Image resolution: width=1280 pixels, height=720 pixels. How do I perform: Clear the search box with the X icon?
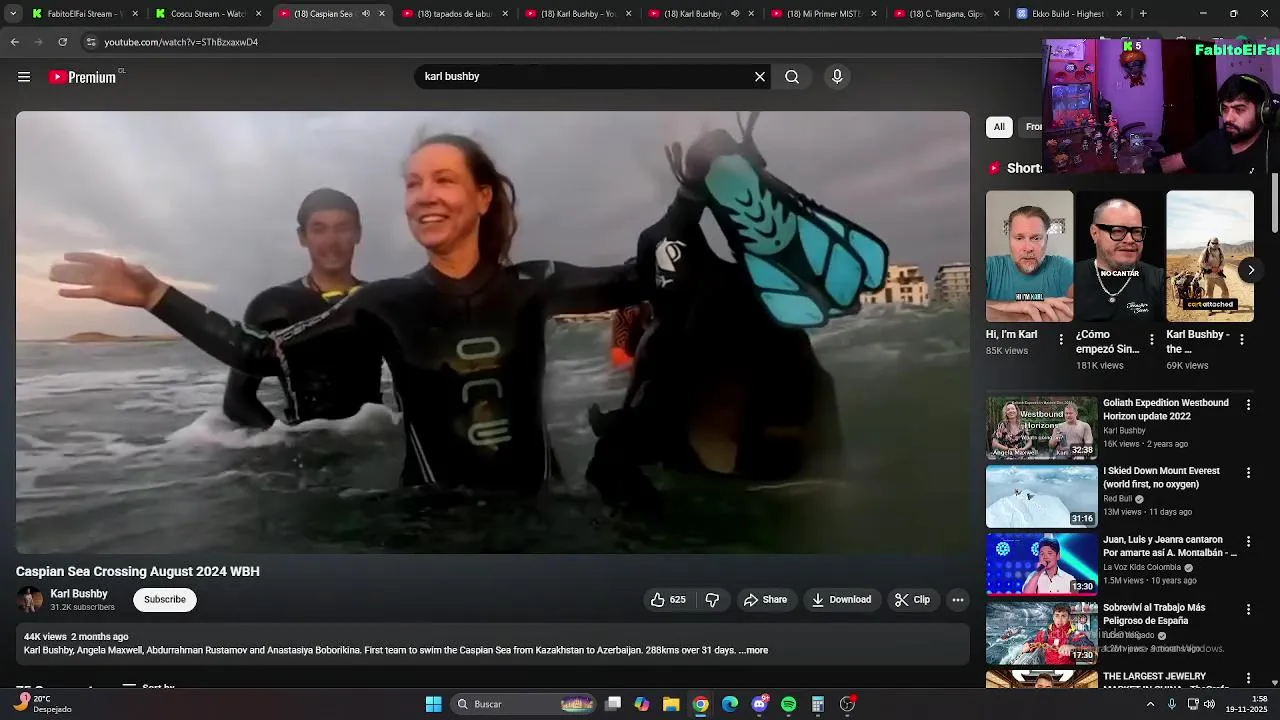point(760,77)
